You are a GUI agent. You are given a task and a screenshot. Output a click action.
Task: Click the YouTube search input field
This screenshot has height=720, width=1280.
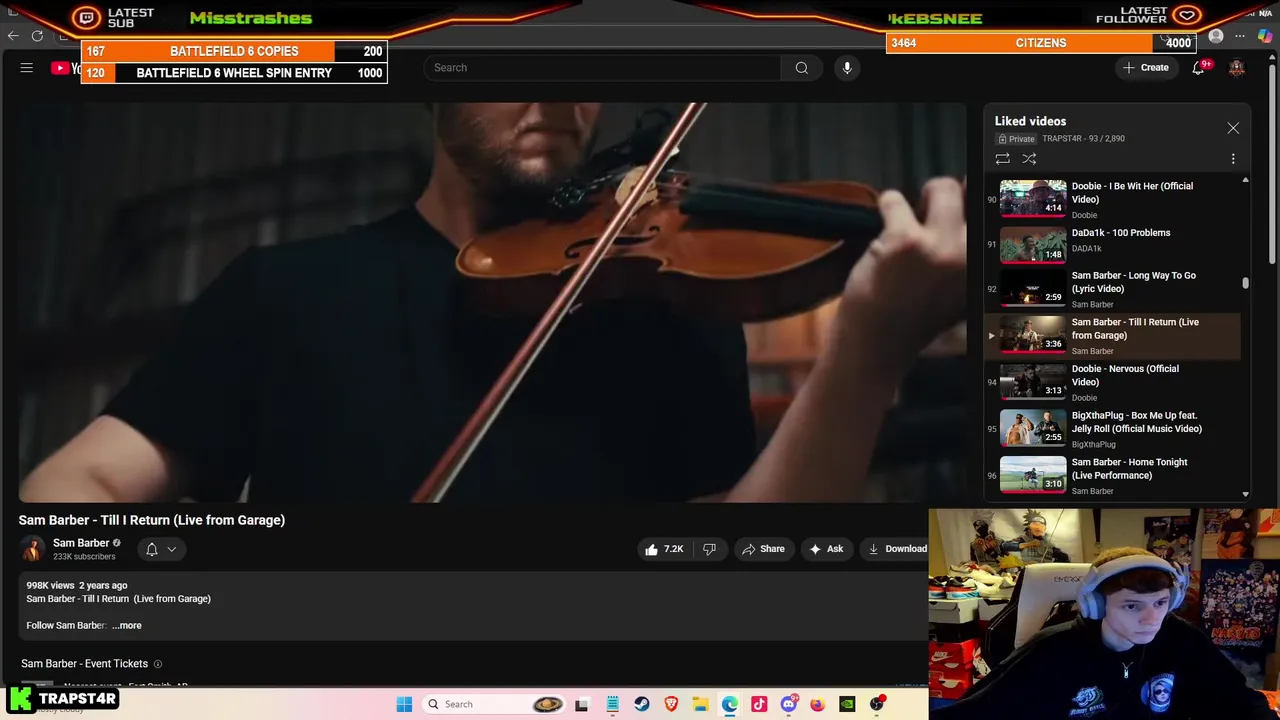tap(602, 68)
